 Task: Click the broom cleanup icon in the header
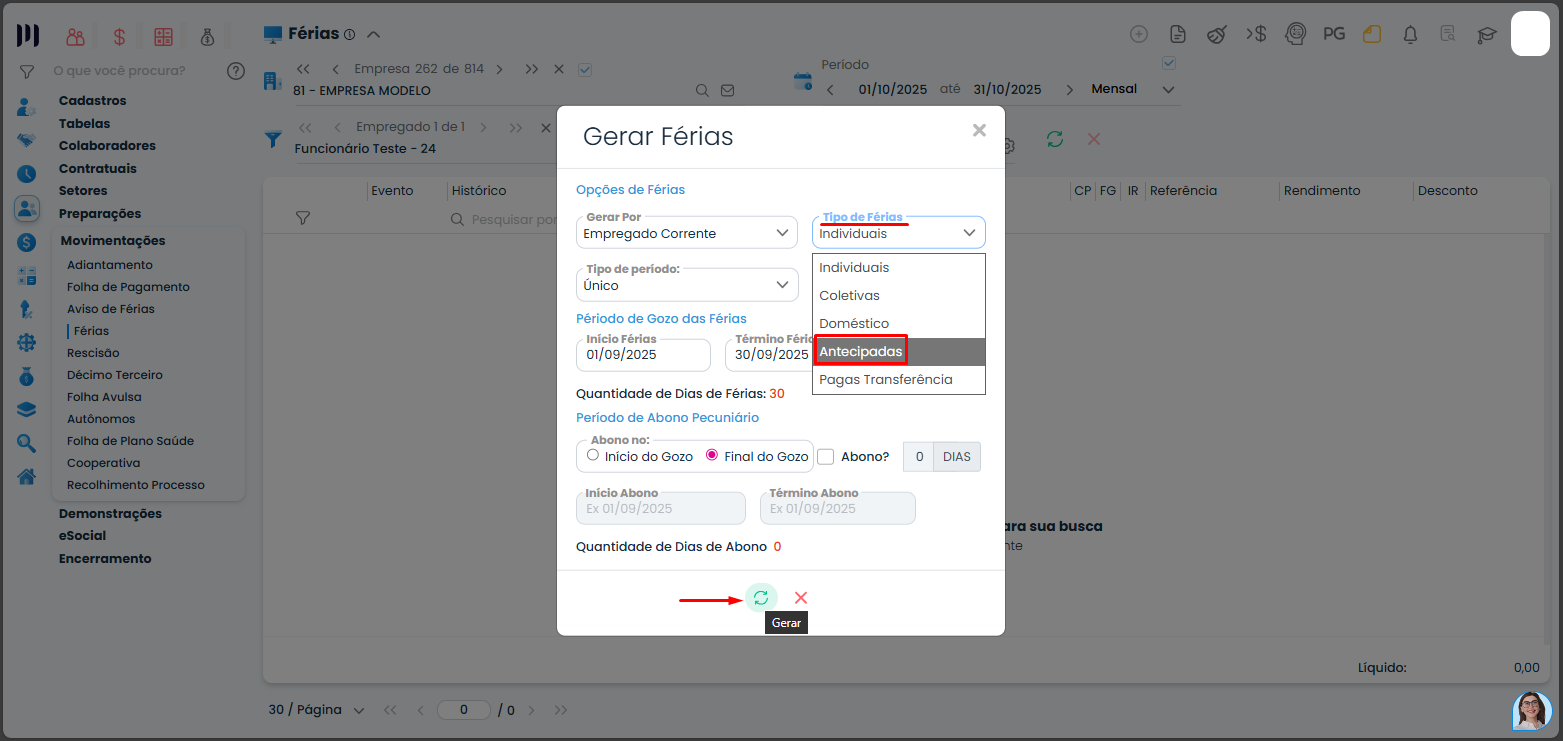tap(1217, 34)
